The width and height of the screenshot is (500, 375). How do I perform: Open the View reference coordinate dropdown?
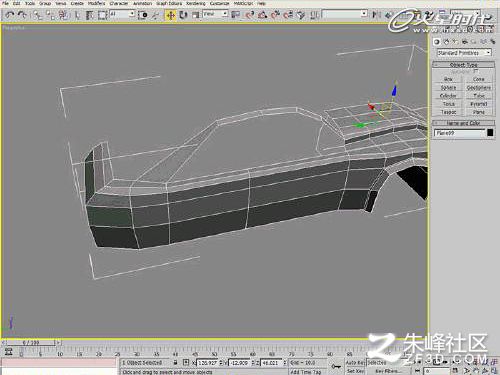(x=215, y=14)
